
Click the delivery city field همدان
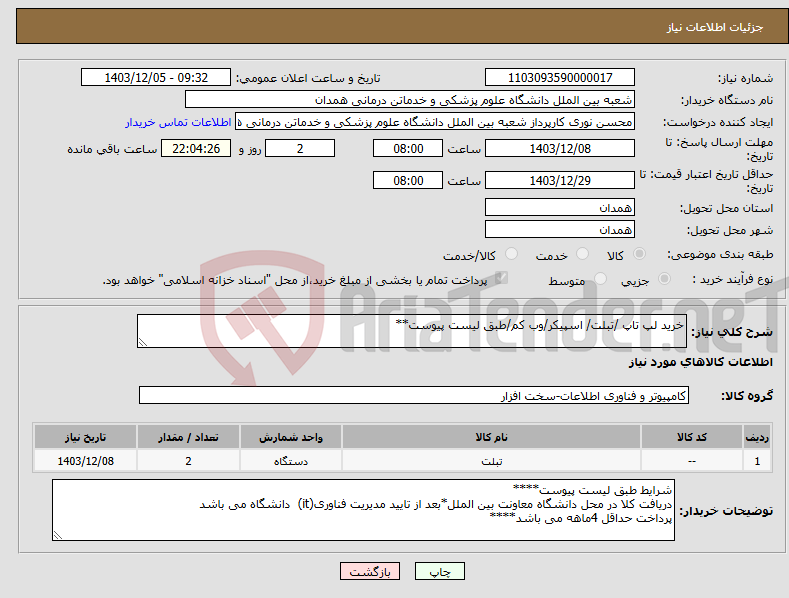pyautogui.click(x=560, y=230)
